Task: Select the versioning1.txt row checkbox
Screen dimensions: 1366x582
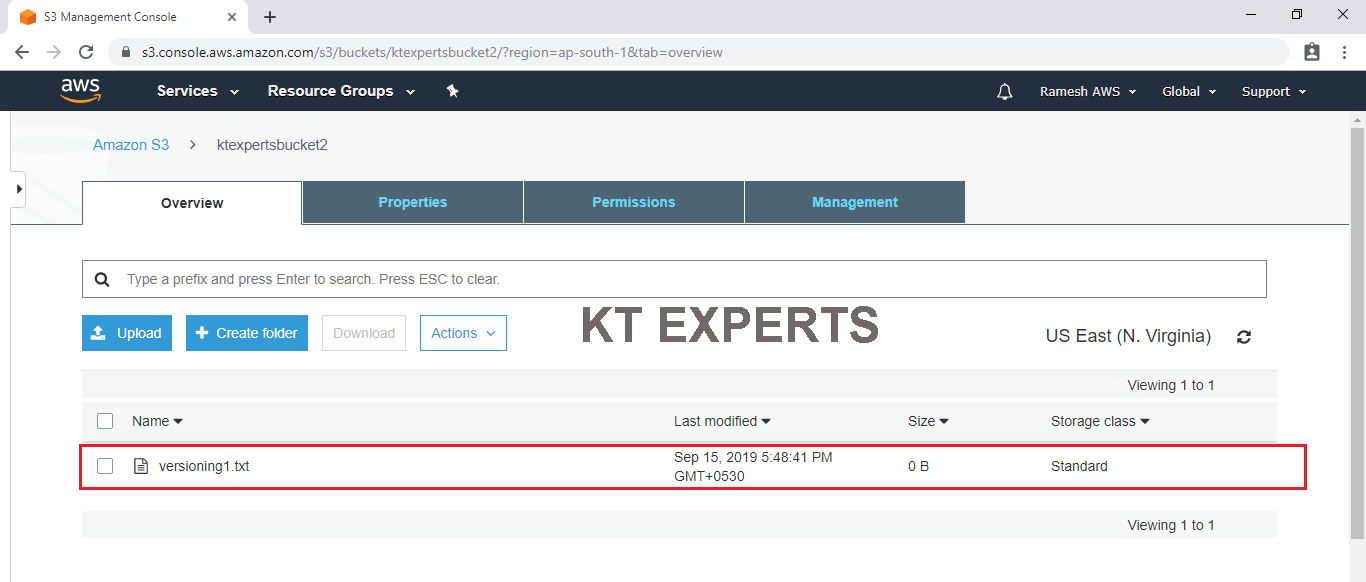Action: point(105,466)
